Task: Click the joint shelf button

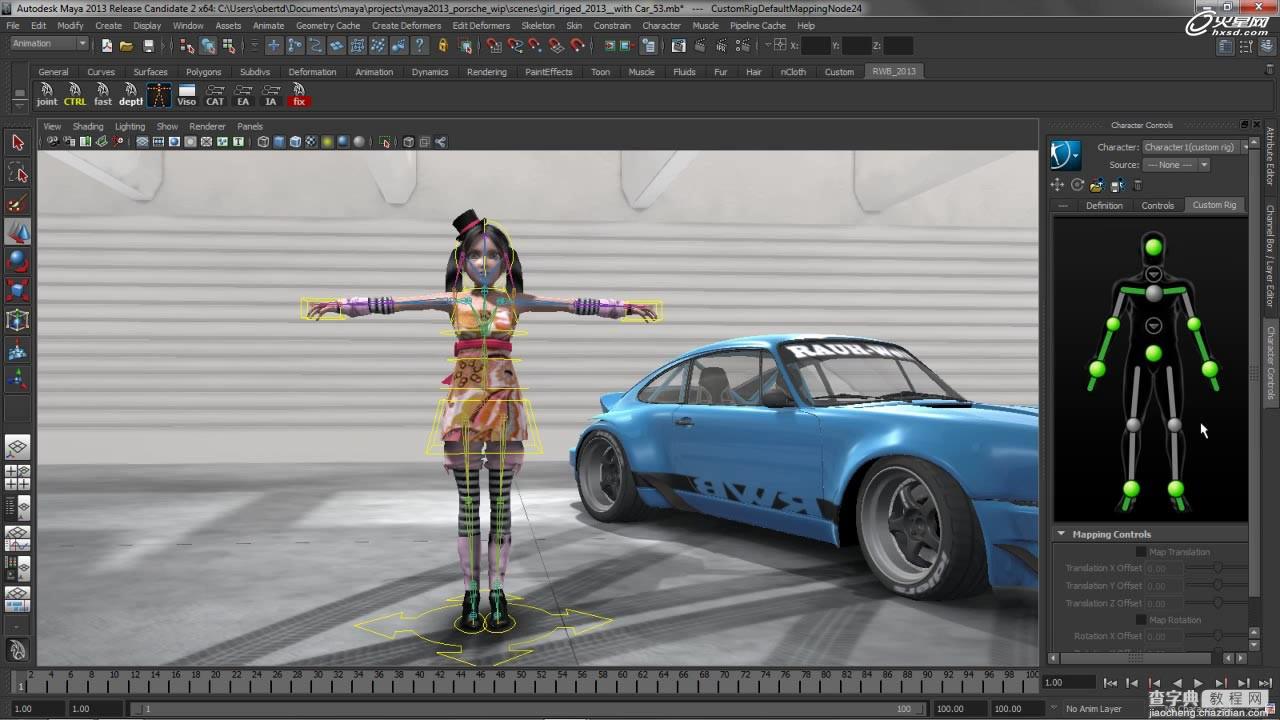Action: [47, 95]
